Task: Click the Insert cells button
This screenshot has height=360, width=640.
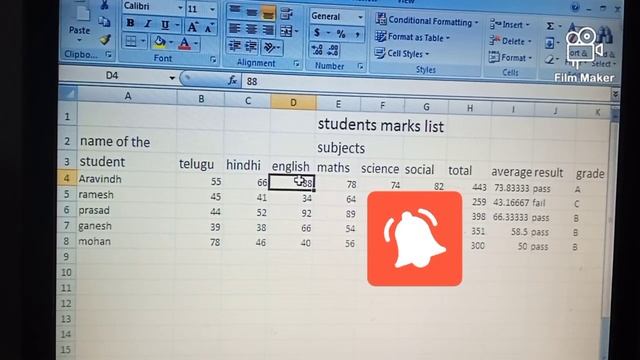Action: [x=509, y=24]
